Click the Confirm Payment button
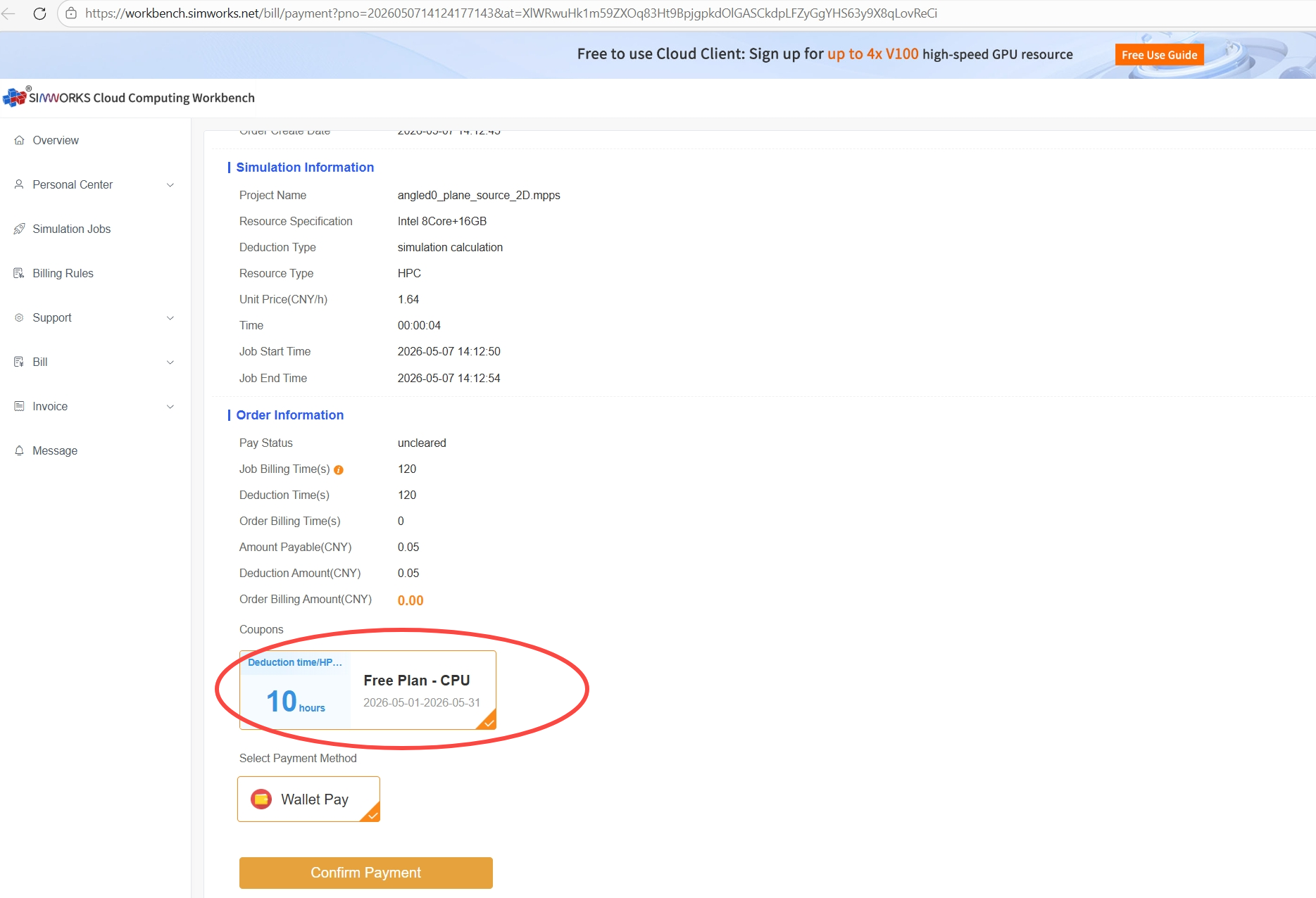 pos(365,873)
